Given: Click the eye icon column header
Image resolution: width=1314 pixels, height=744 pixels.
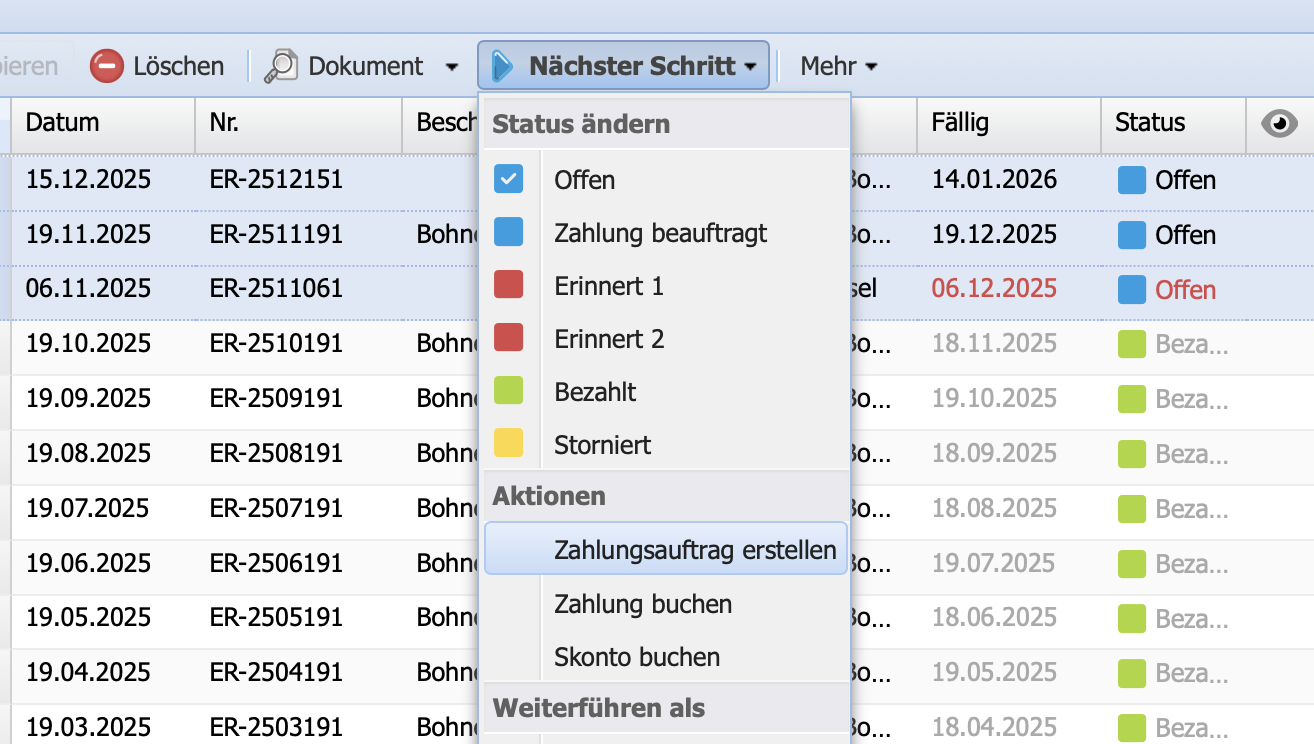Looking at the screenshot, I should pos(1279,123).
